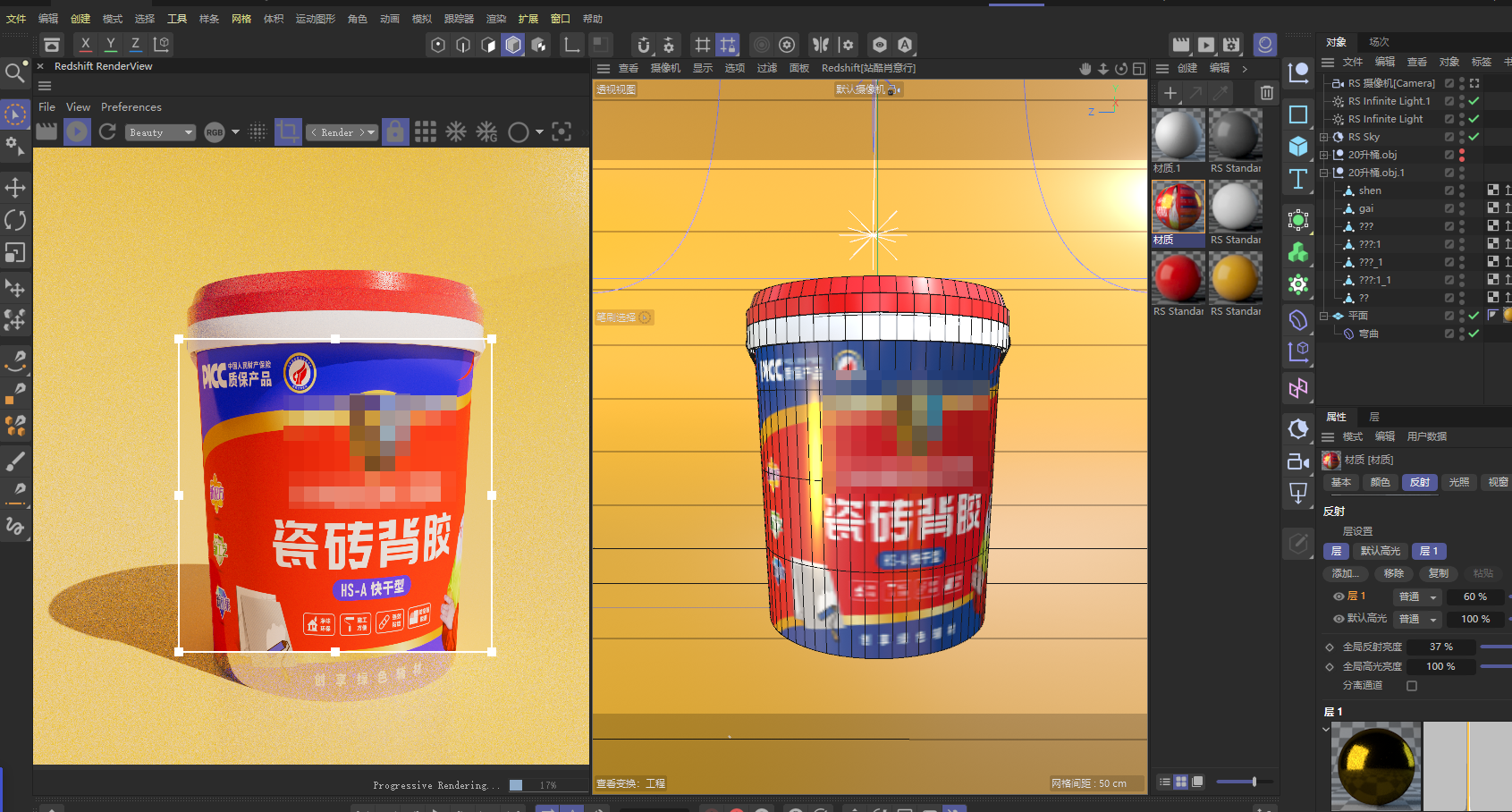Open the RGB channel dropdown arrow
Screen dimensions: 1512x812
coord(236,131)
